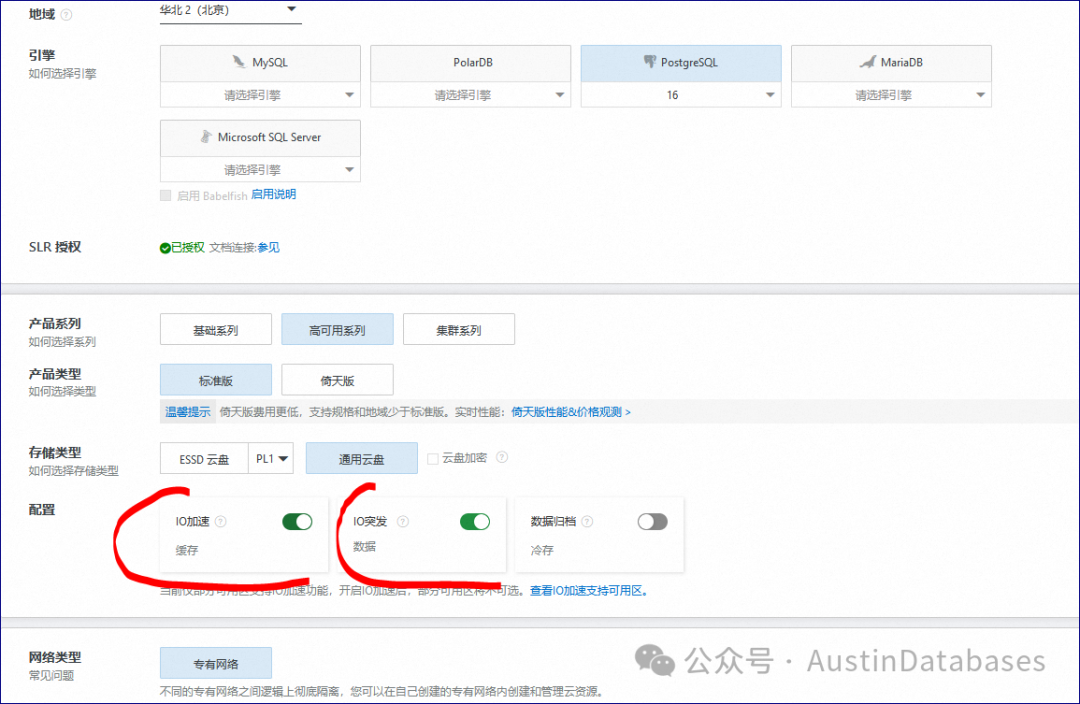Disable the IO加速 toggle
Screen dimensions: 1080x704
[x=297, y=521]
